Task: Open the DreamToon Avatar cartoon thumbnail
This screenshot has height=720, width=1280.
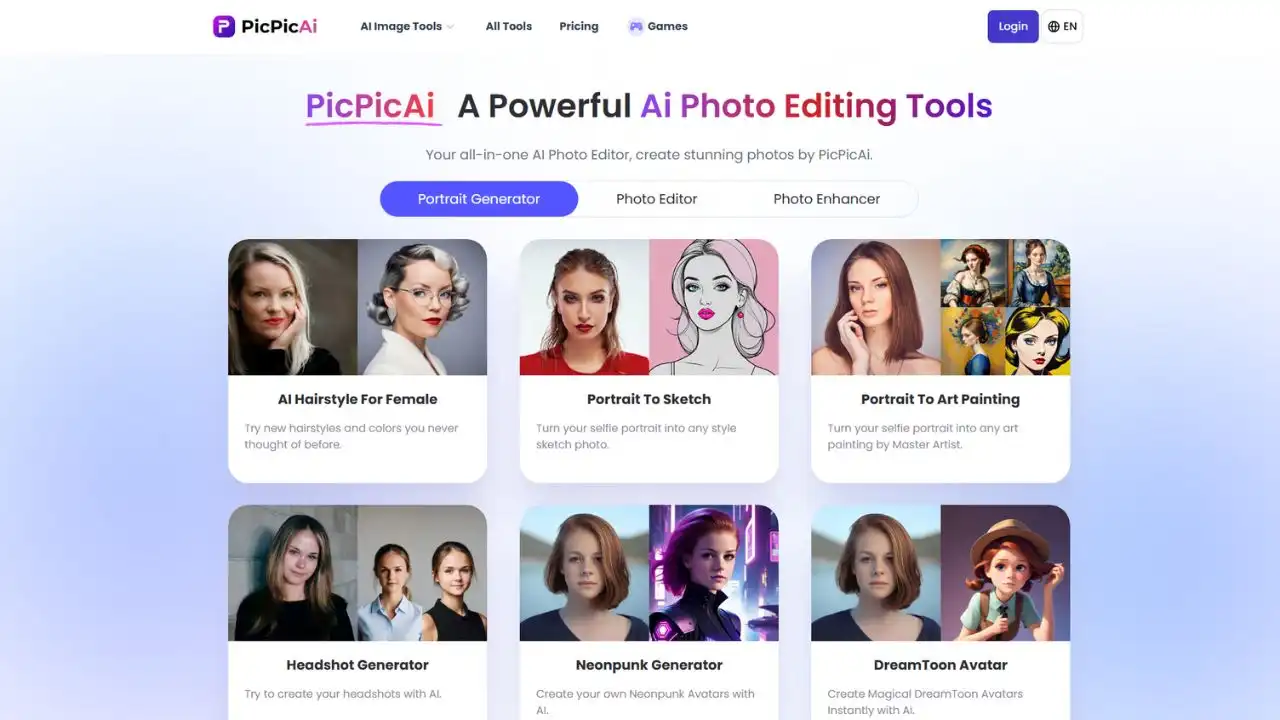Action: pos(1005,573)
